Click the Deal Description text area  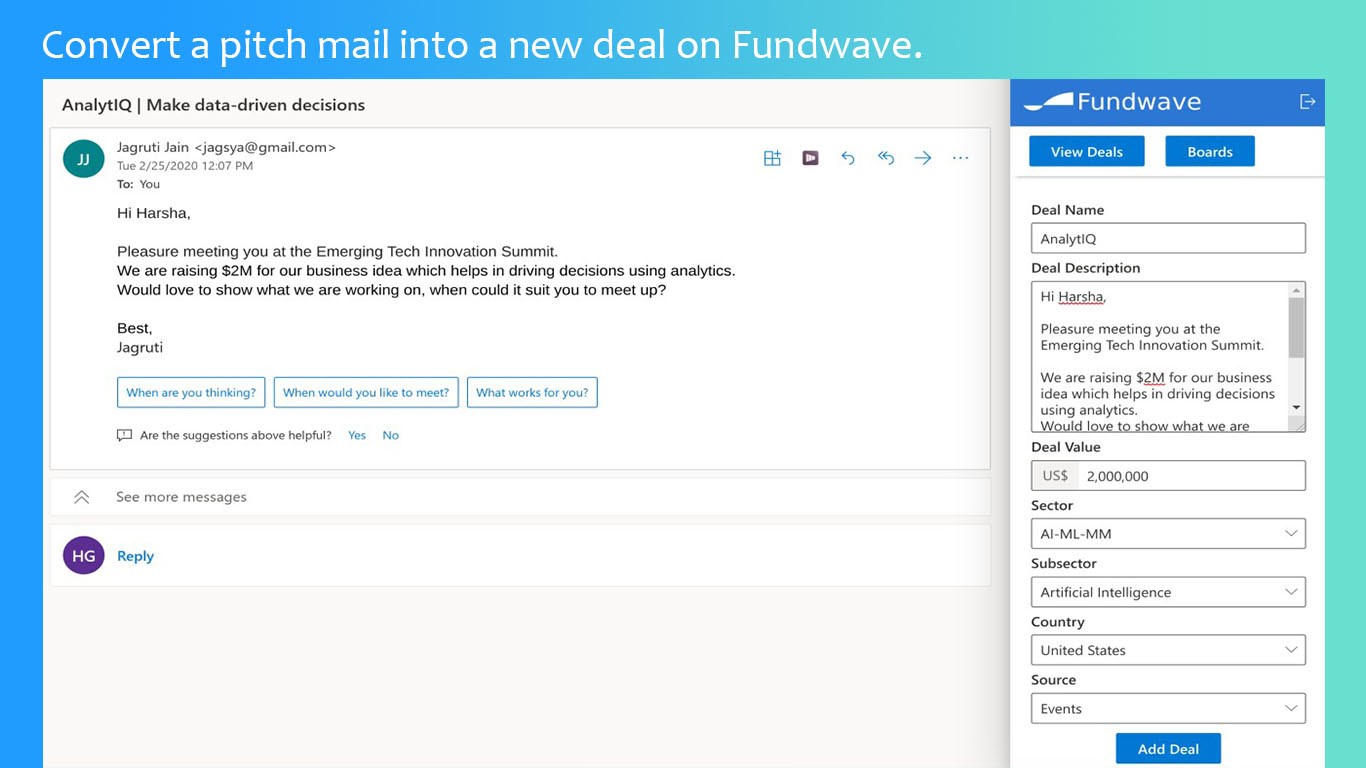click(1160, 357)
